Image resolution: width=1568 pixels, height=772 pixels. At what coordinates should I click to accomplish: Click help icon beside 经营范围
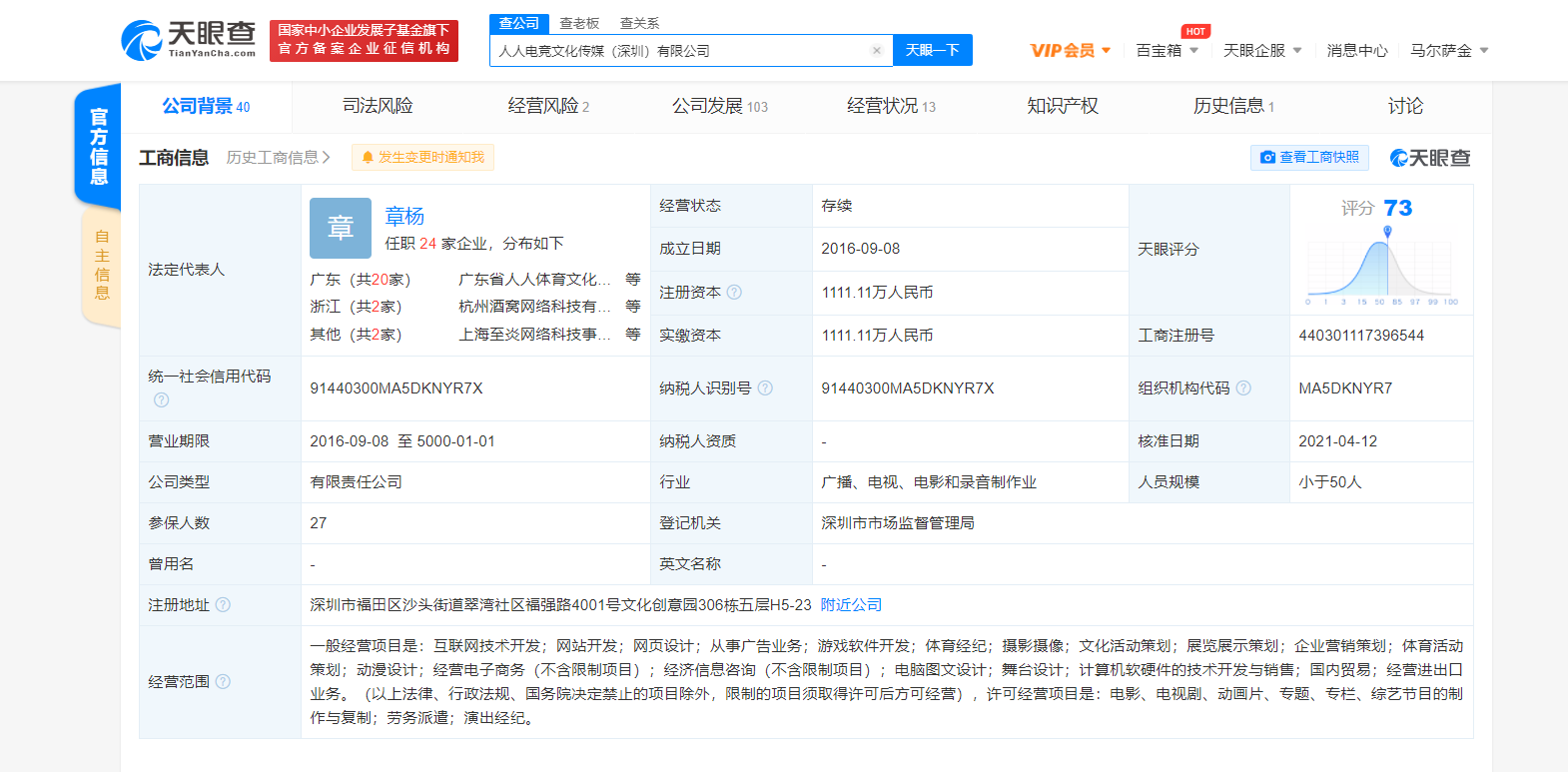click(223, 682)
